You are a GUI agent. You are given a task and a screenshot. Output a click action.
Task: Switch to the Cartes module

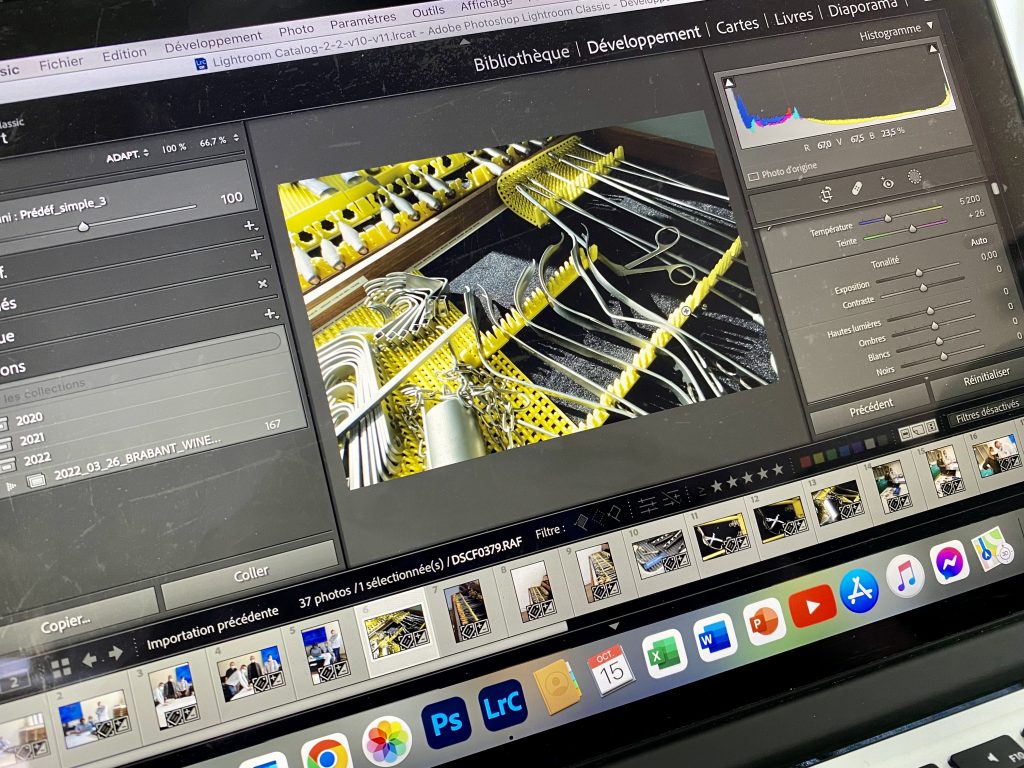click(737, 25)
